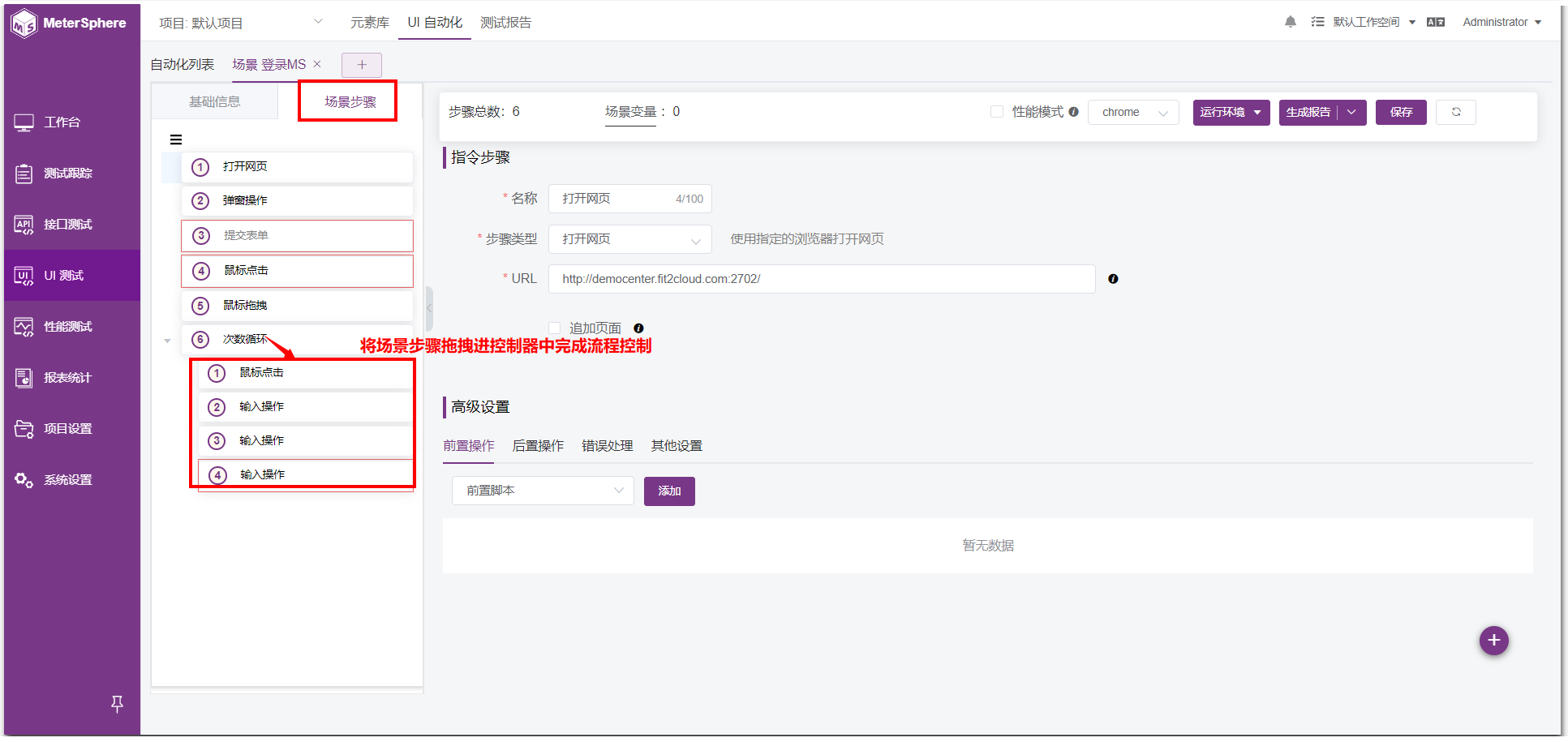The height and width of the screenshot is (742, 1568).
Task: Click the pin icon at sidebar bottom
Action: pyautogui.click(x=117, y=704)
